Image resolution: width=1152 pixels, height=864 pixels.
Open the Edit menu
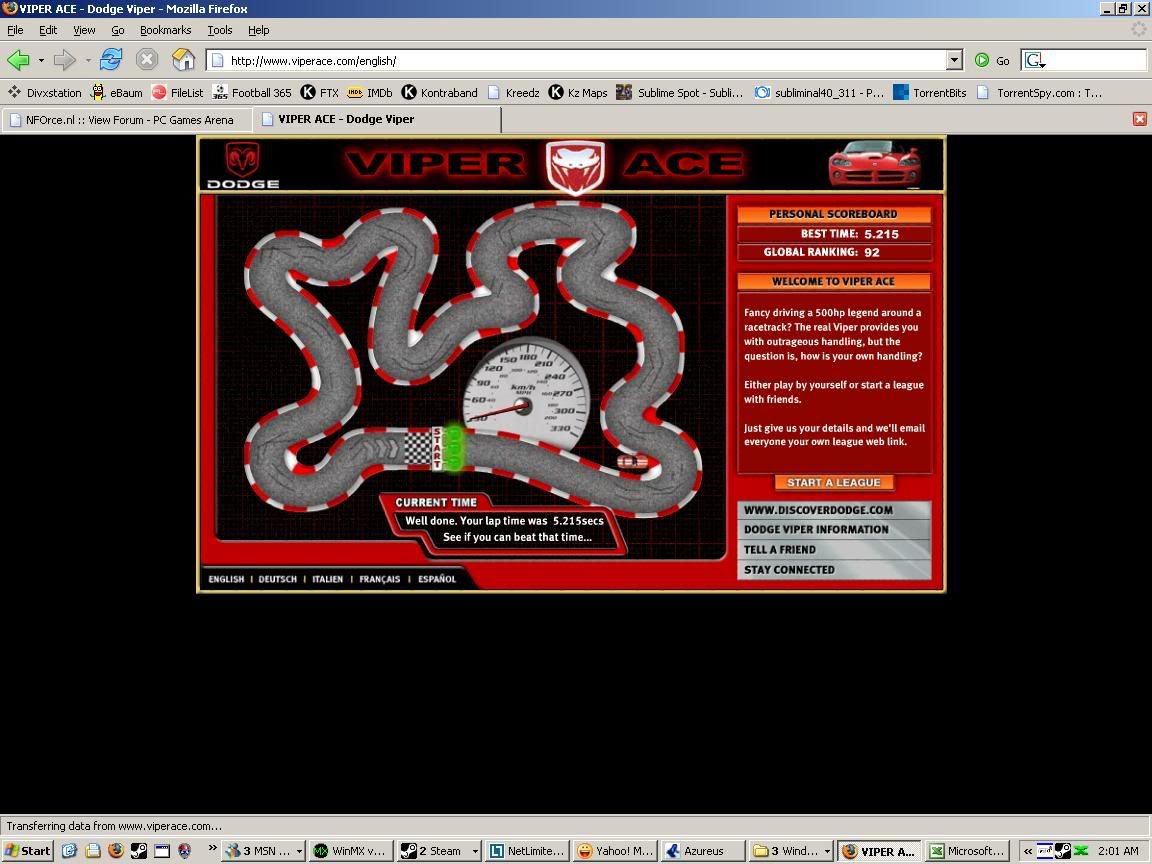click(x=48, y=30)
